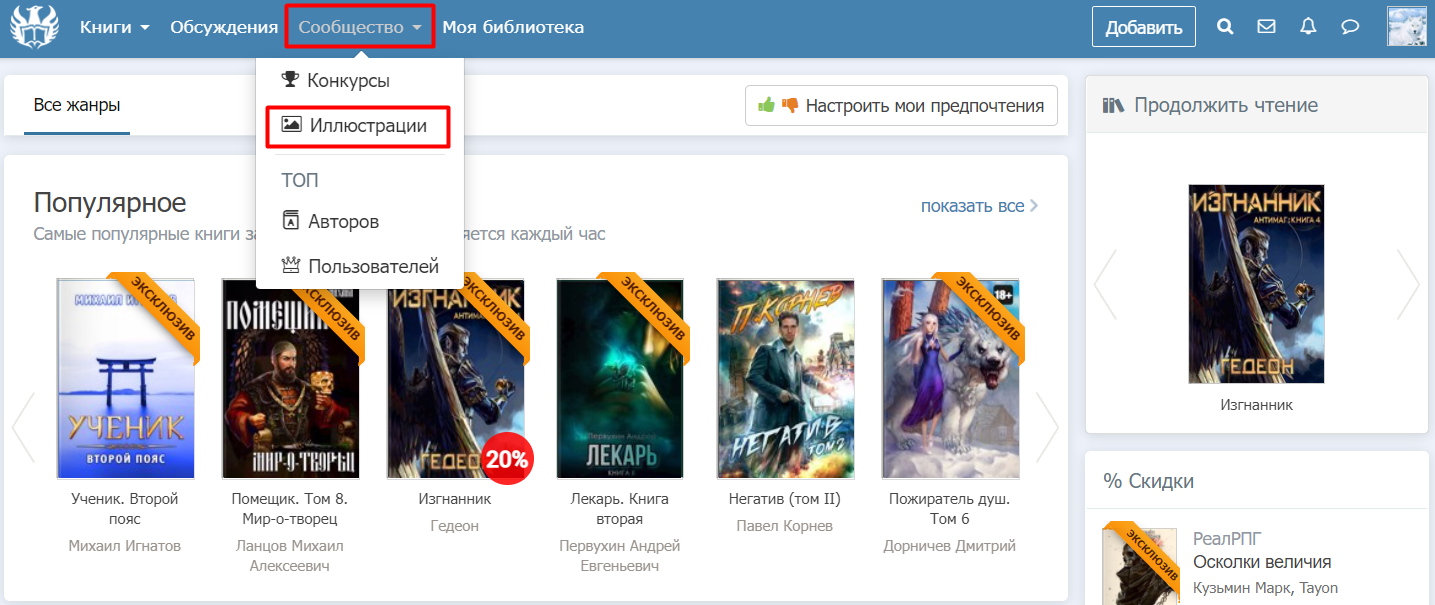Choose Конкурсы in the dropdown menu

click(347, 80)
